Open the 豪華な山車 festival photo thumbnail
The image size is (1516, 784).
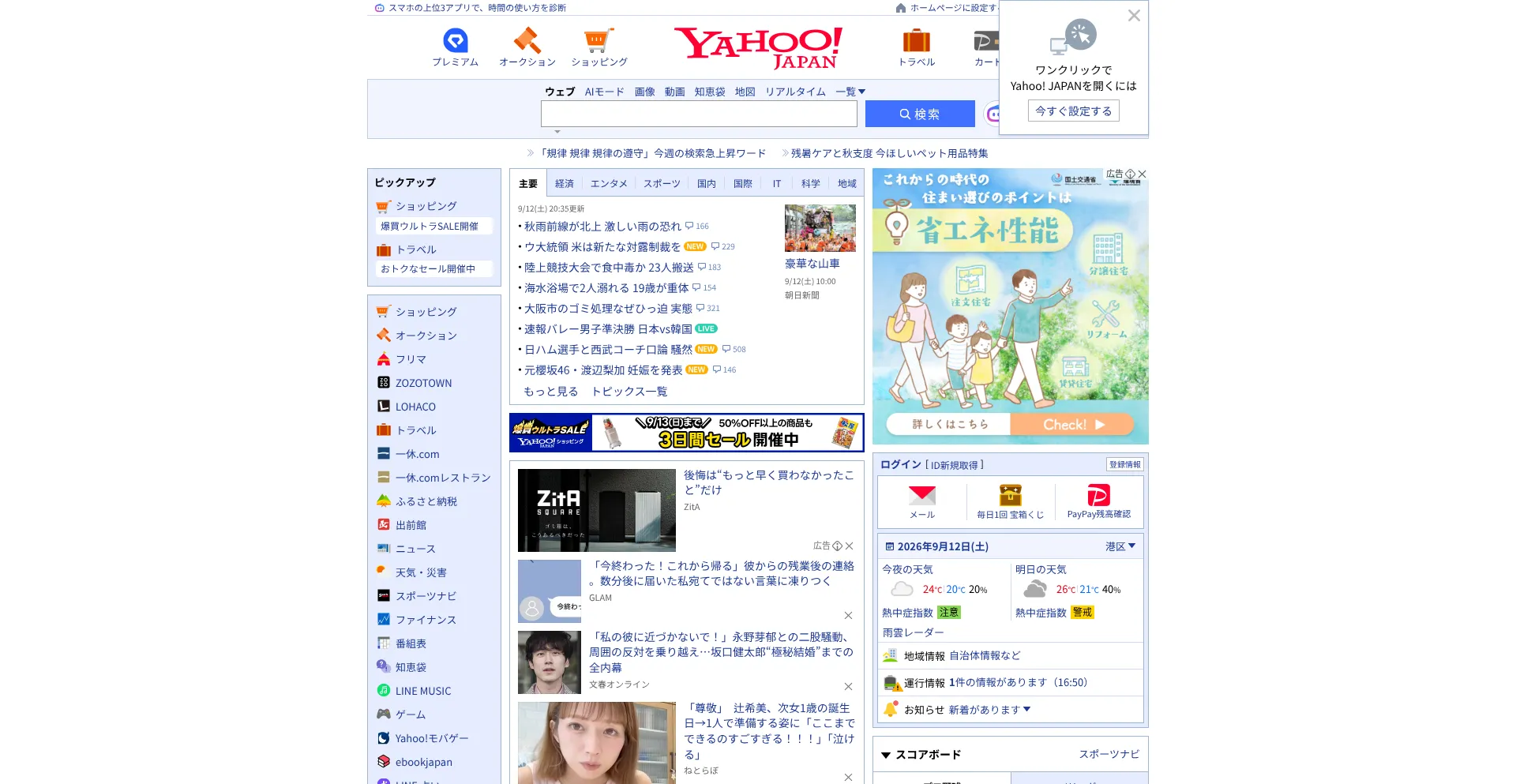coord(820,228)
